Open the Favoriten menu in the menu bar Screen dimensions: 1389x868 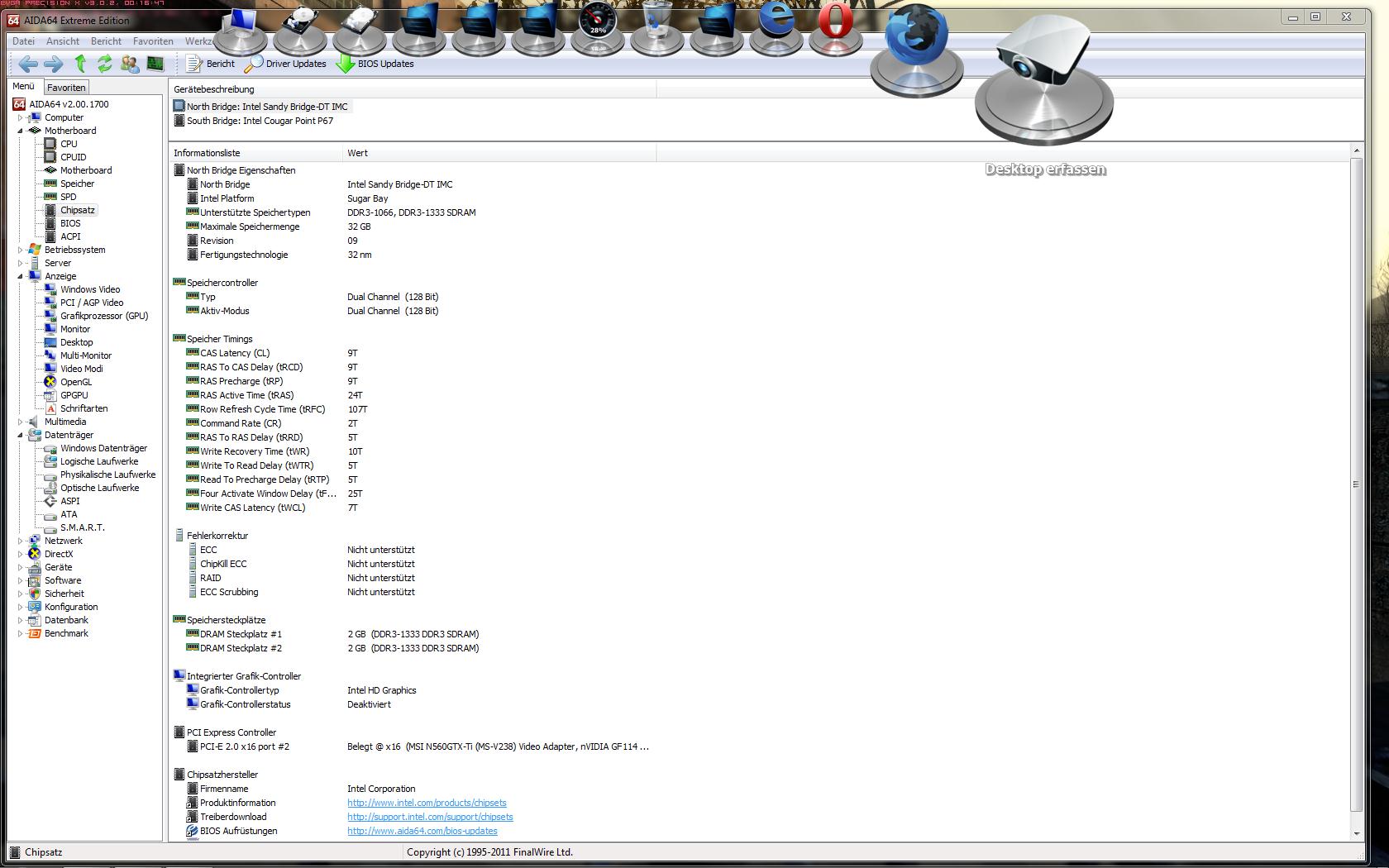click(x=153, y=41)
